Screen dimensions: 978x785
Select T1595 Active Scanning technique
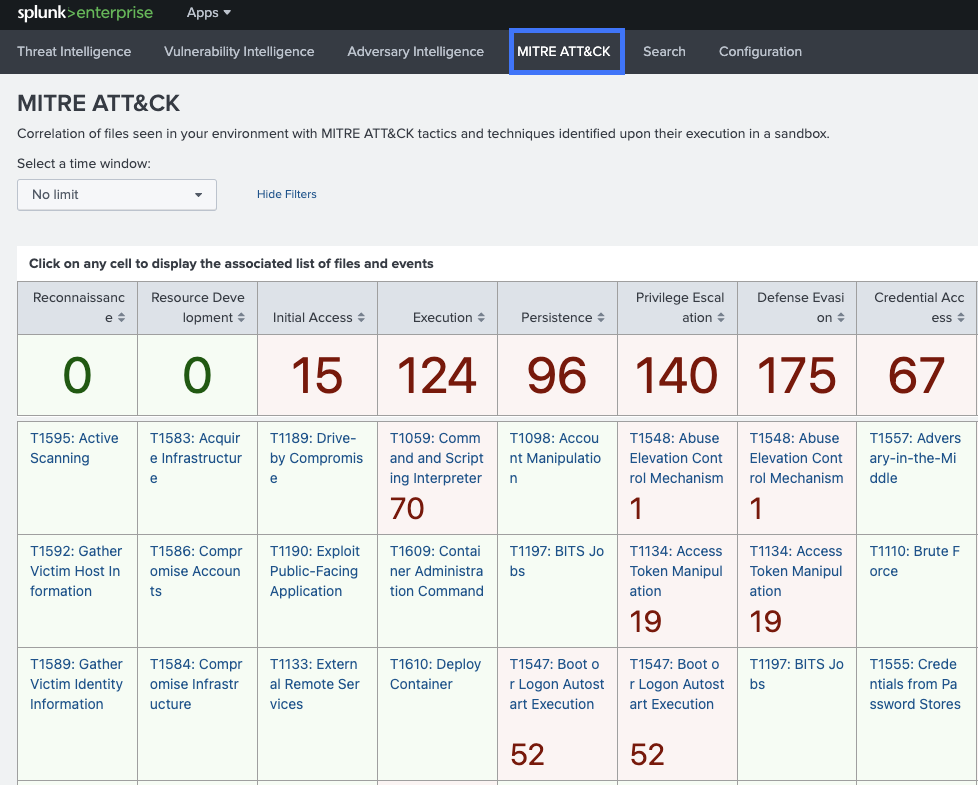pos(74,448)
